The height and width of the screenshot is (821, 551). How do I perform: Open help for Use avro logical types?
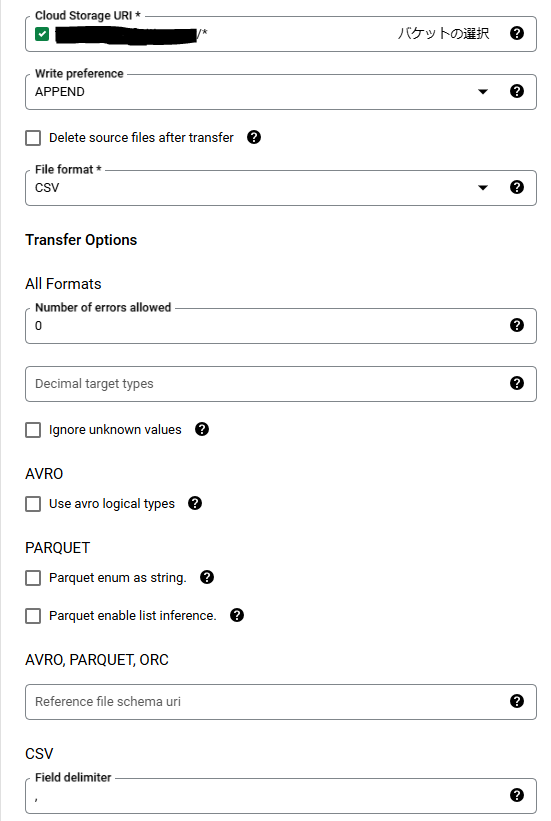195,504
